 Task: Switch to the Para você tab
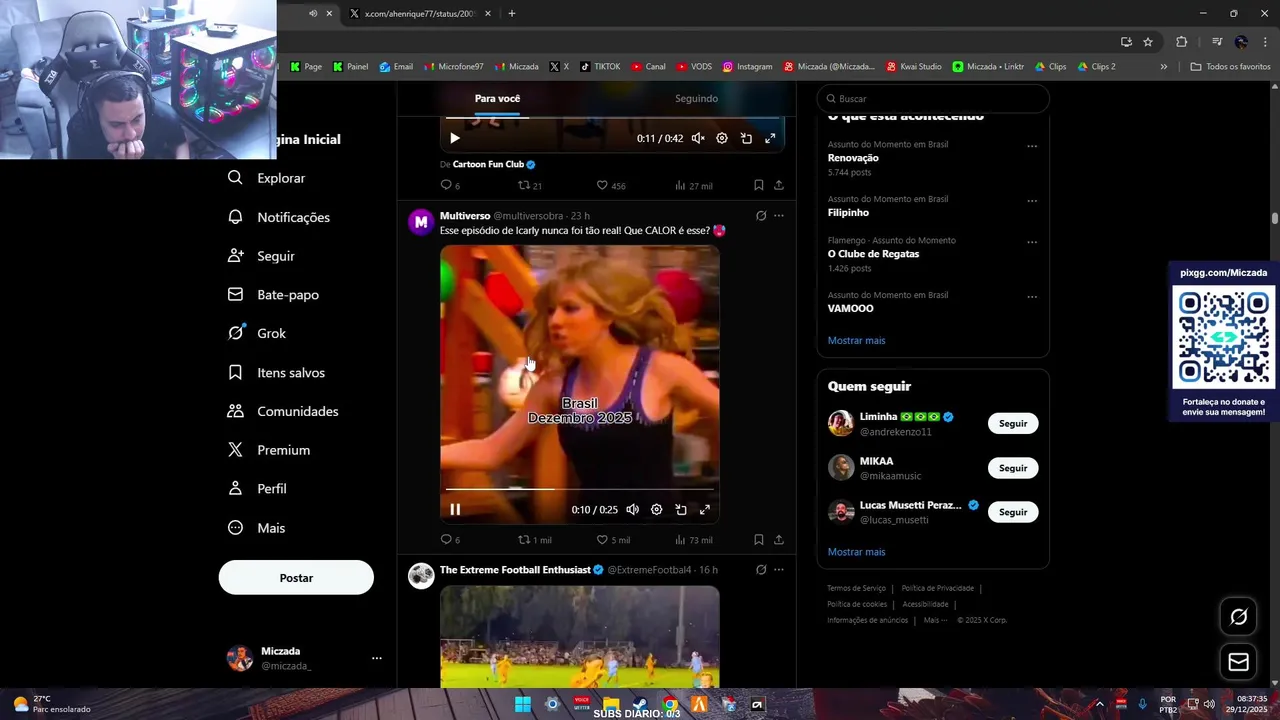point(497,99)
